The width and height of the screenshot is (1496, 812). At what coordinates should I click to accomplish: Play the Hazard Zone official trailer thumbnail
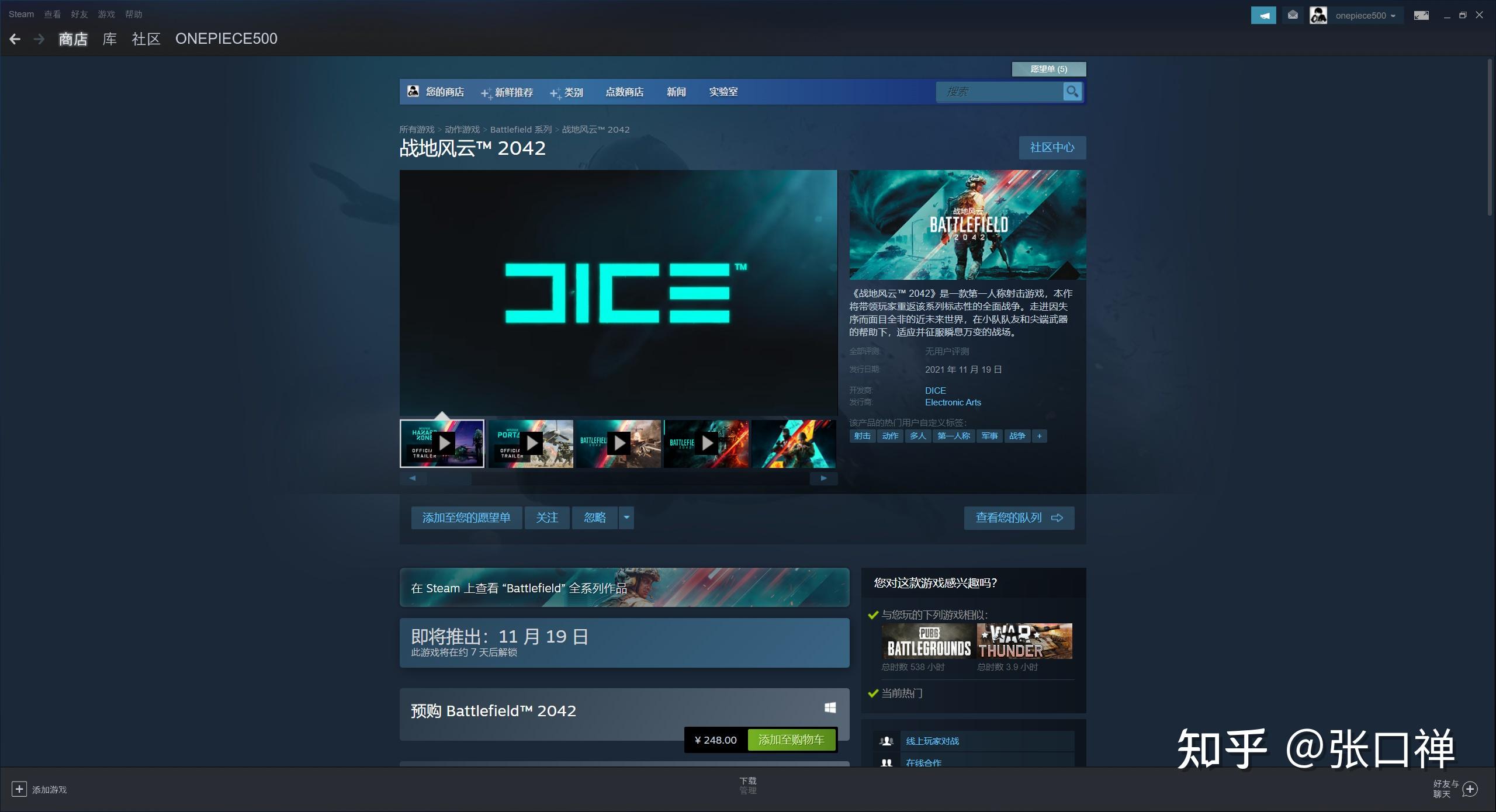pos(442,443)
